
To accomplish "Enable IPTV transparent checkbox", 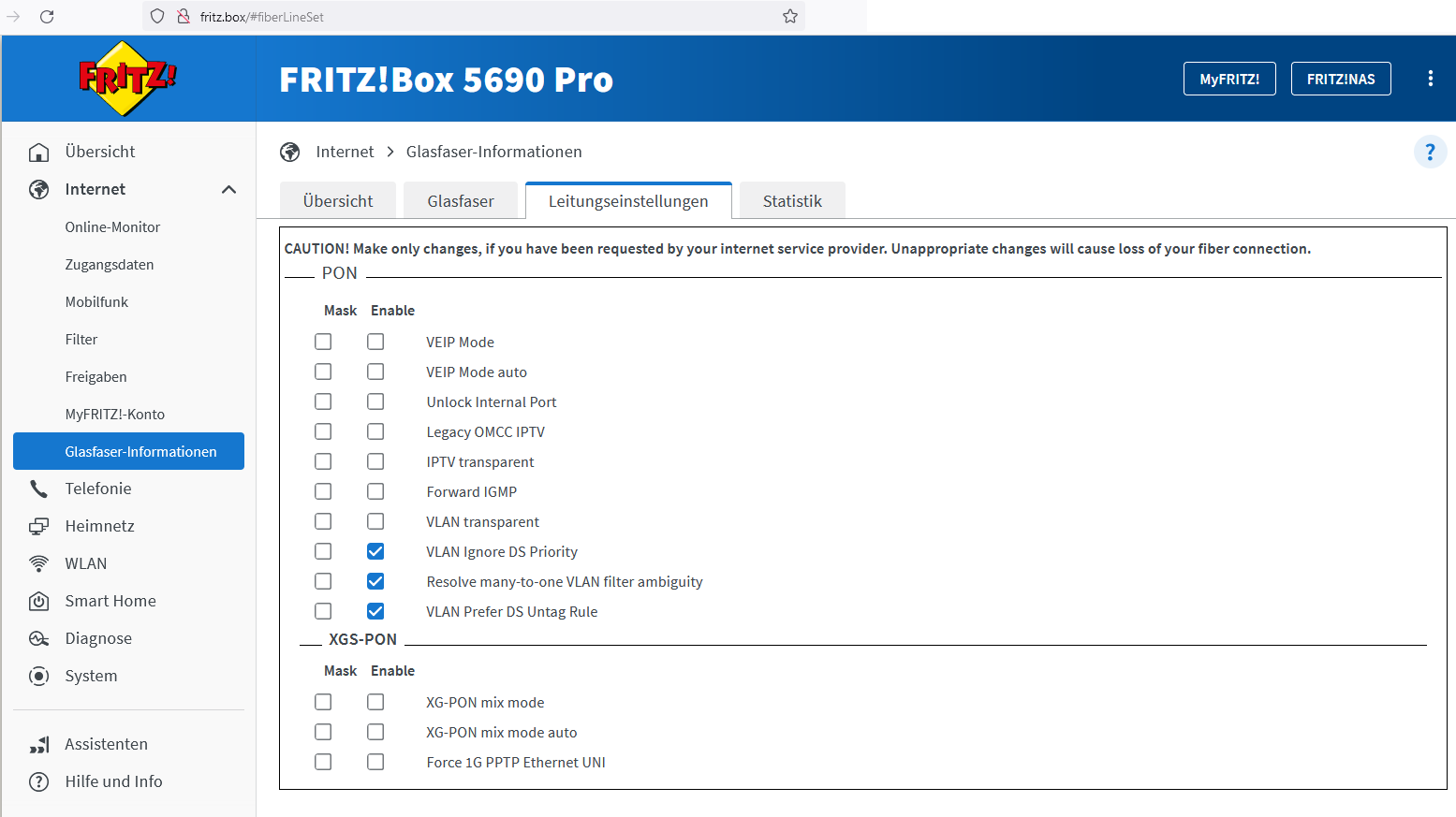I will point(375,461).
